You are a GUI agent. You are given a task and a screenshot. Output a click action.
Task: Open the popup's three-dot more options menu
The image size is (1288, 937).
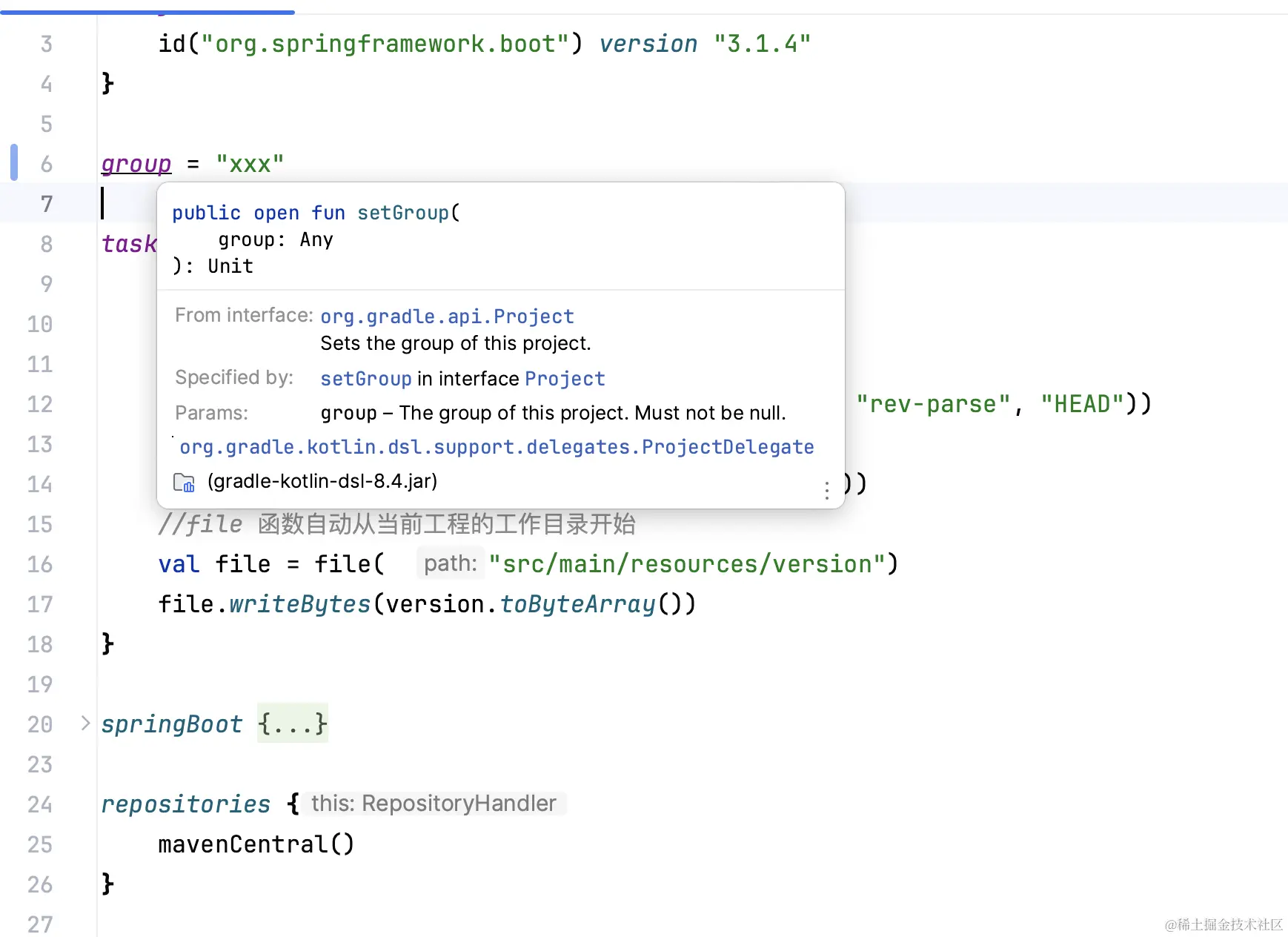827,490
